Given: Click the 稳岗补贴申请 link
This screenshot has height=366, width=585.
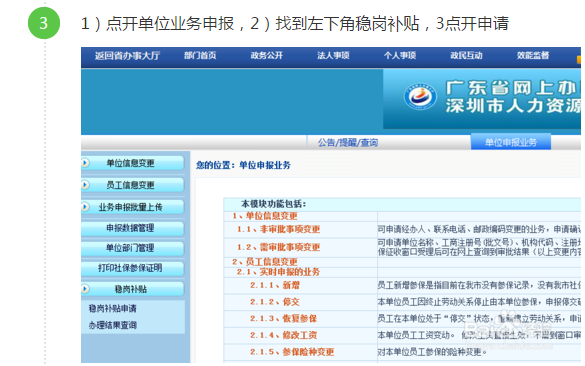Looking at the screenshot, I should (x=112, y=309).
